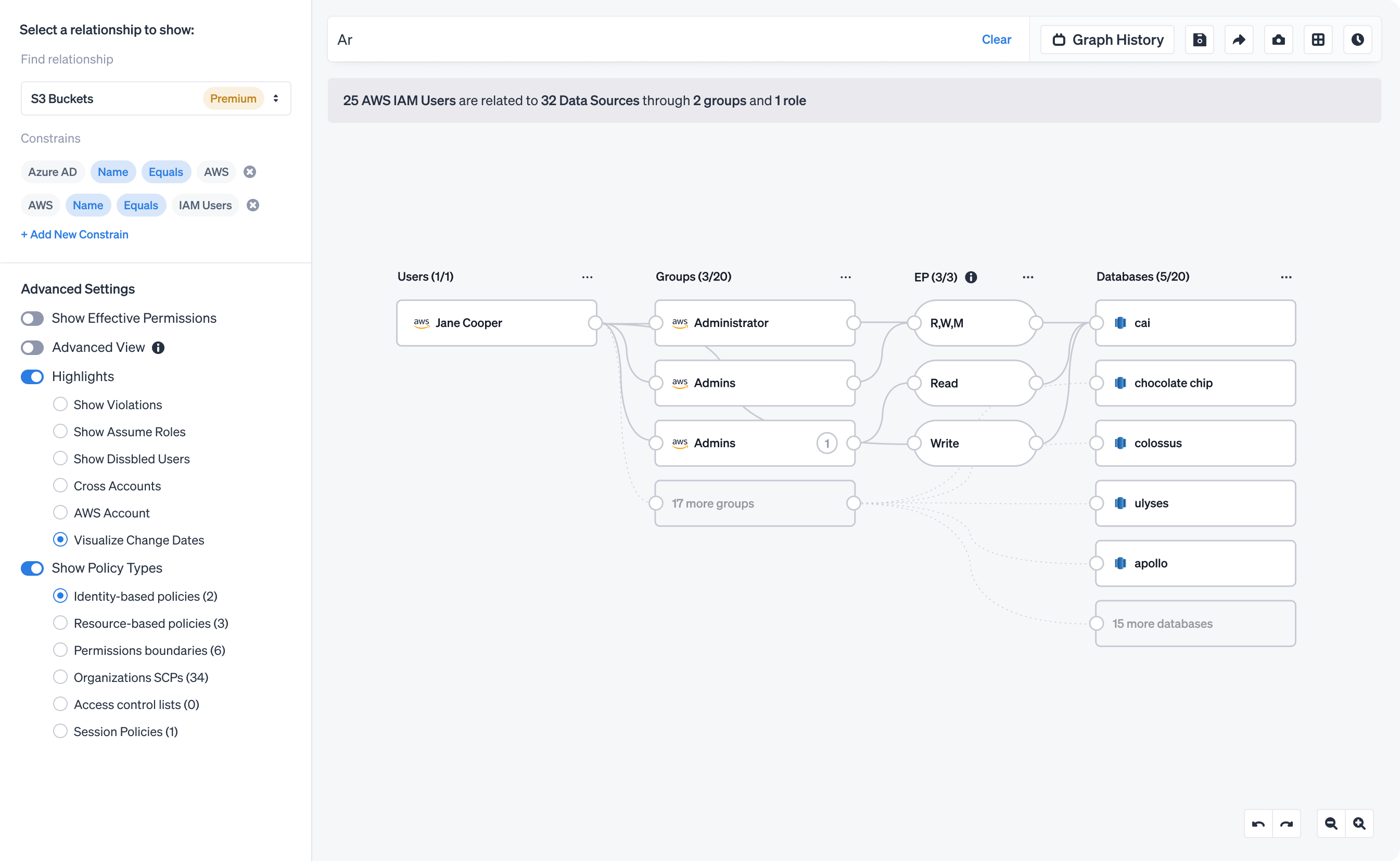Remove the AWS IAM Users constraint
Screen dimensions: 1400x861
[253, 206]
